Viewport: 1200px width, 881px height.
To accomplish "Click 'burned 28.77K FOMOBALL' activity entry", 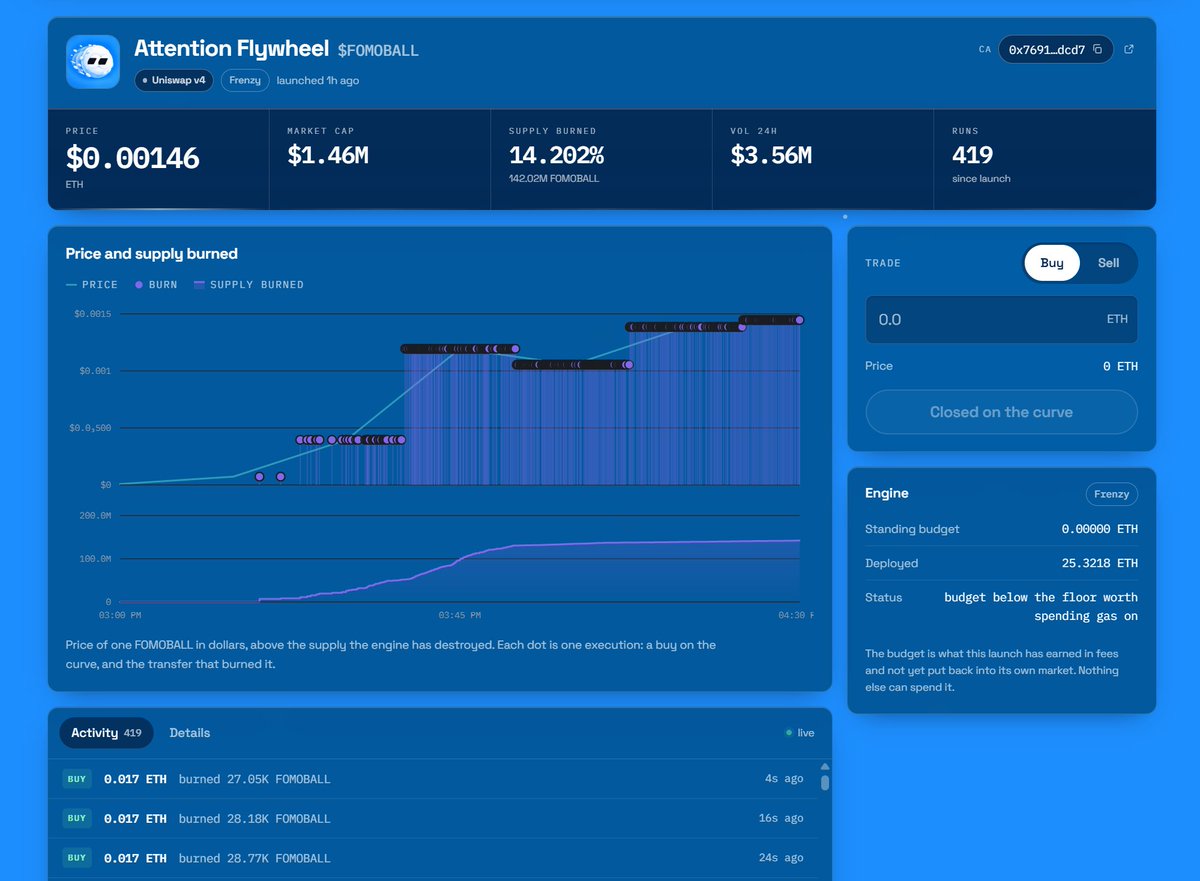I will (255, 858).
